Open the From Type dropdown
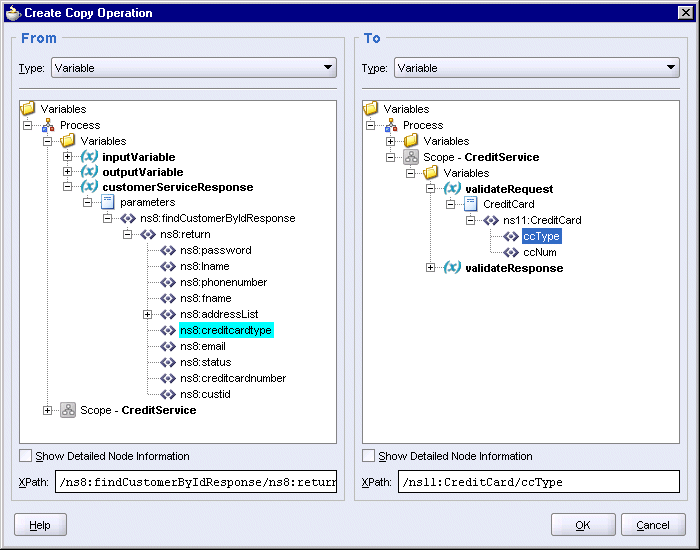Image resolution: width=700 pixels, height=550 pixels. 194,68
